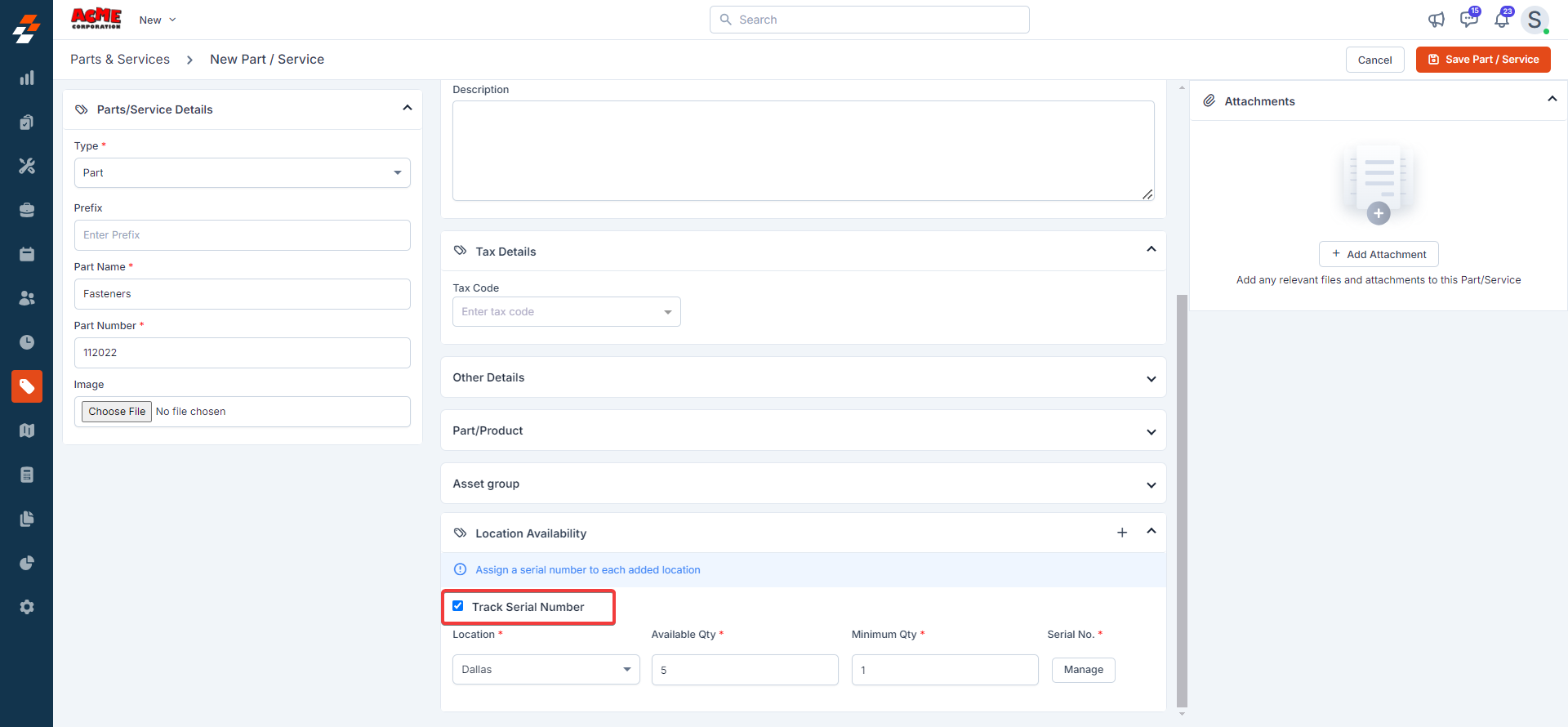Go to Parts & Services breadcrumb

tap(120, 60)
